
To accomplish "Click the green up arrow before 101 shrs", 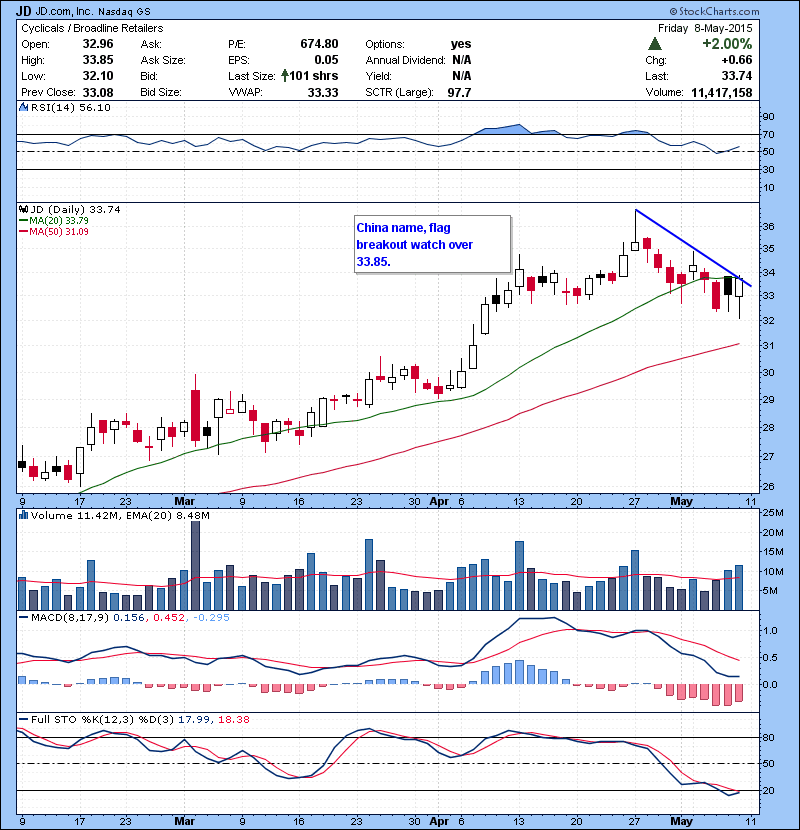I will [285, 76].
